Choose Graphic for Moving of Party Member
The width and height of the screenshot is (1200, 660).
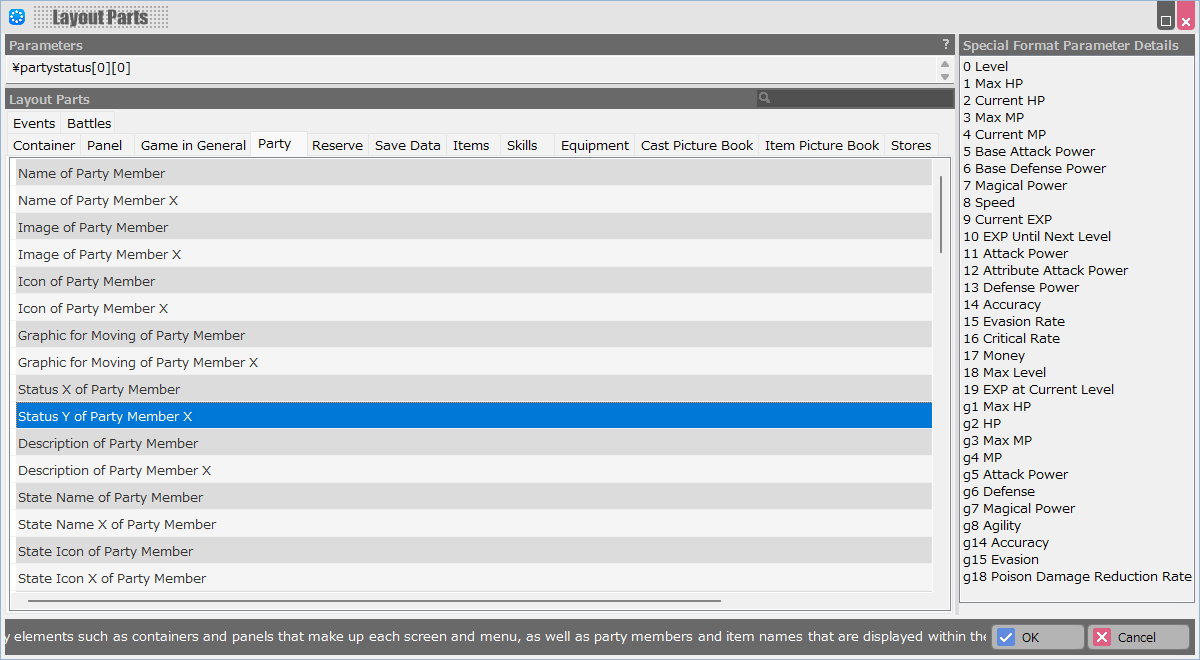[x=131, y=335]
